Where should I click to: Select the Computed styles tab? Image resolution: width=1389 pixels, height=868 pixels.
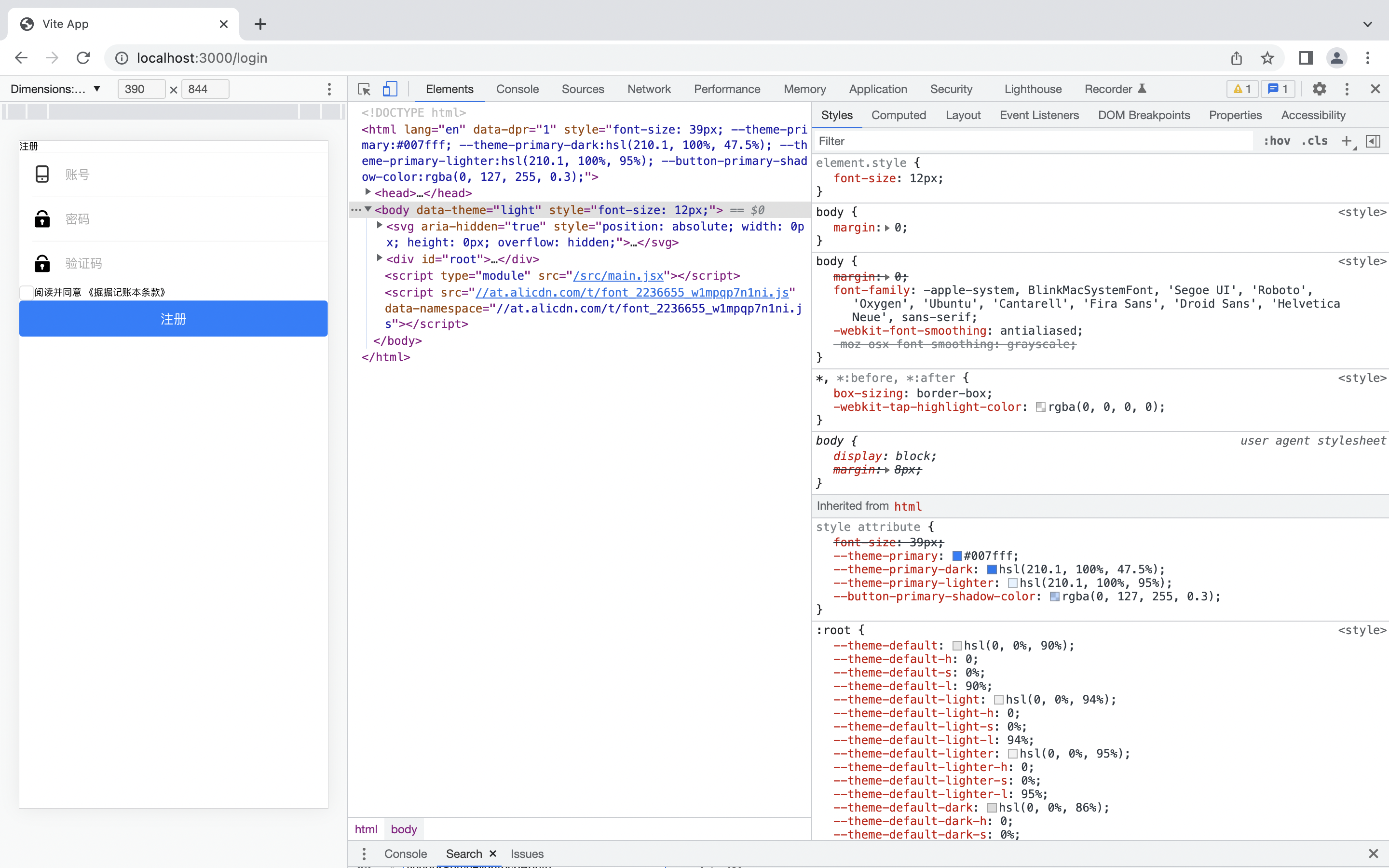[898, 115]
